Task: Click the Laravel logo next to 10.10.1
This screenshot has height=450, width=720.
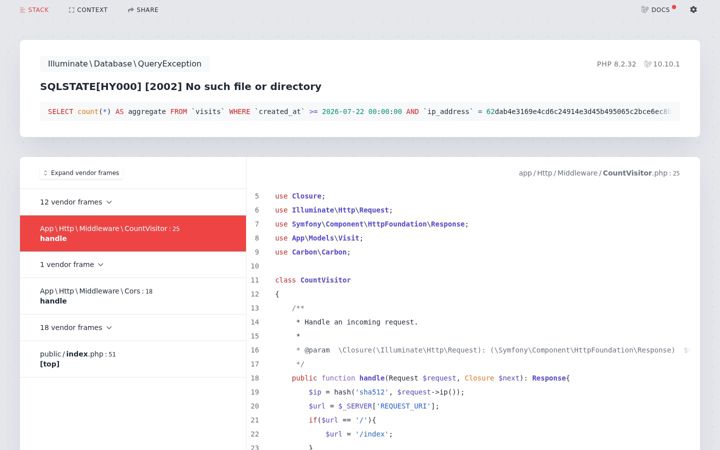Action: [647, 64]
